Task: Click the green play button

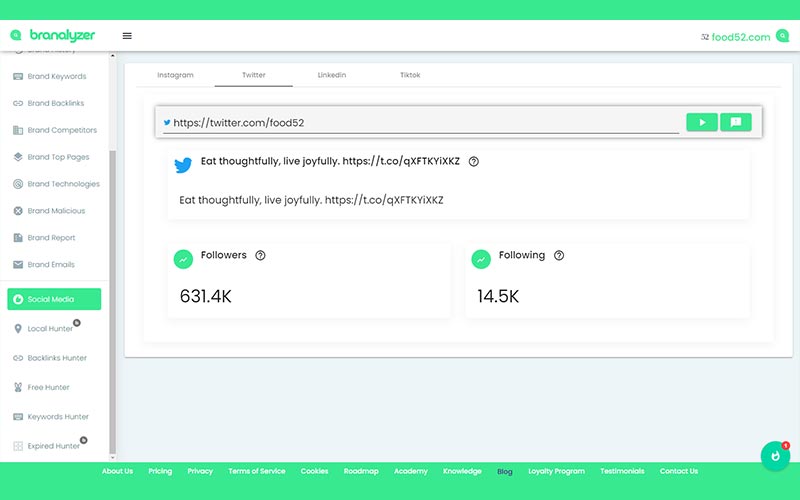Action: (x=702, y=122)
